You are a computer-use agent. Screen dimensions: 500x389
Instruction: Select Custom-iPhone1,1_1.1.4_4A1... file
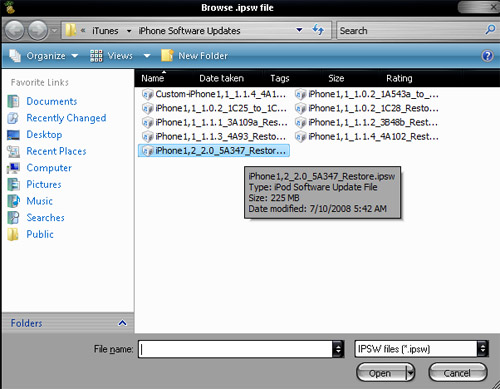[x=214, y=94]
